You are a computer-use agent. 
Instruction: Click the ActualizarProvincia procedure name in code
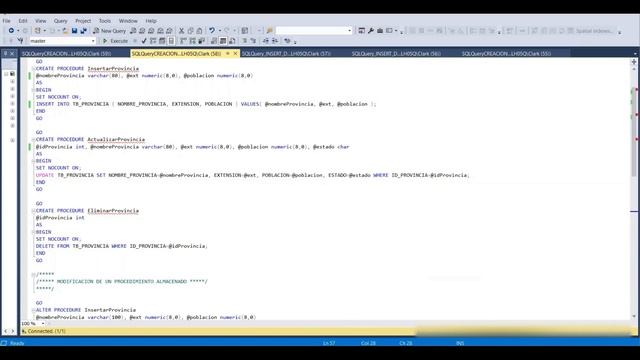[116, 140]
